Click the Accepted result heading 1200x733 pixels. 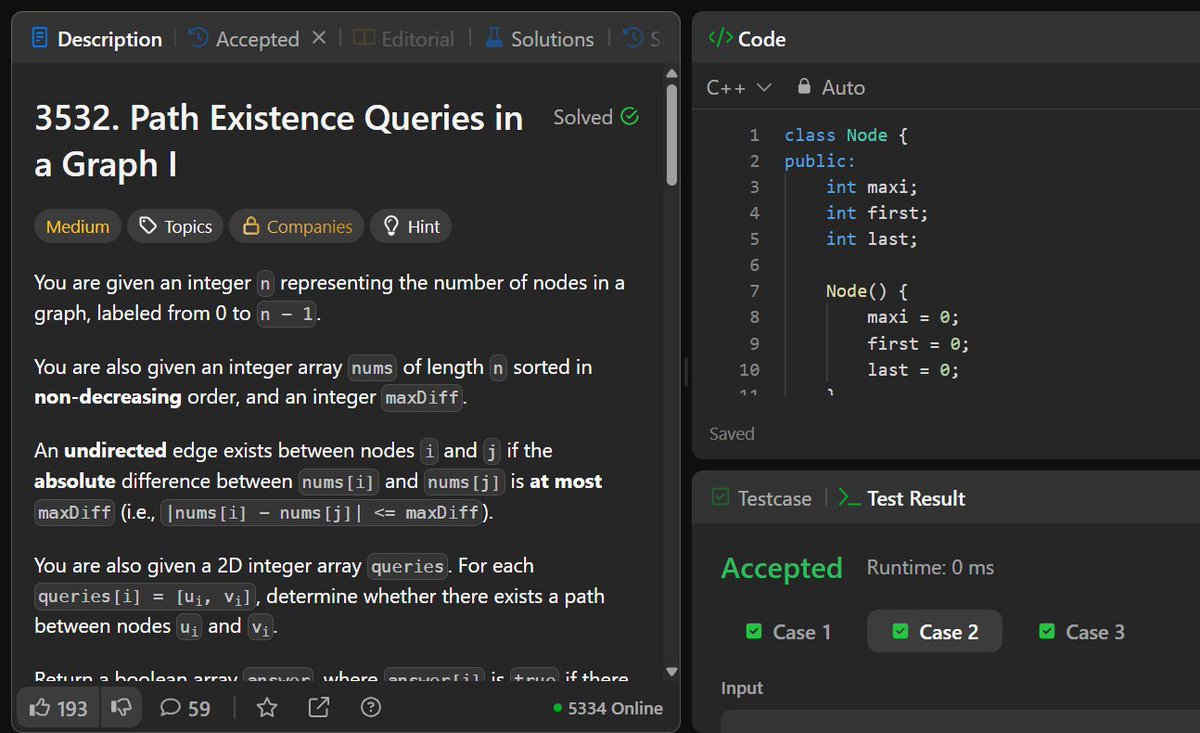pyautogui.click(x=782, y=568)
